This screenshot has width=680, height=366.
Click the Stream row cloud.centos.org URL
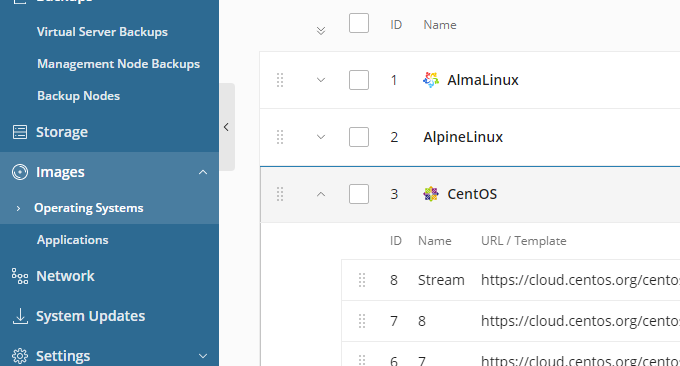[x=580, y=280]
